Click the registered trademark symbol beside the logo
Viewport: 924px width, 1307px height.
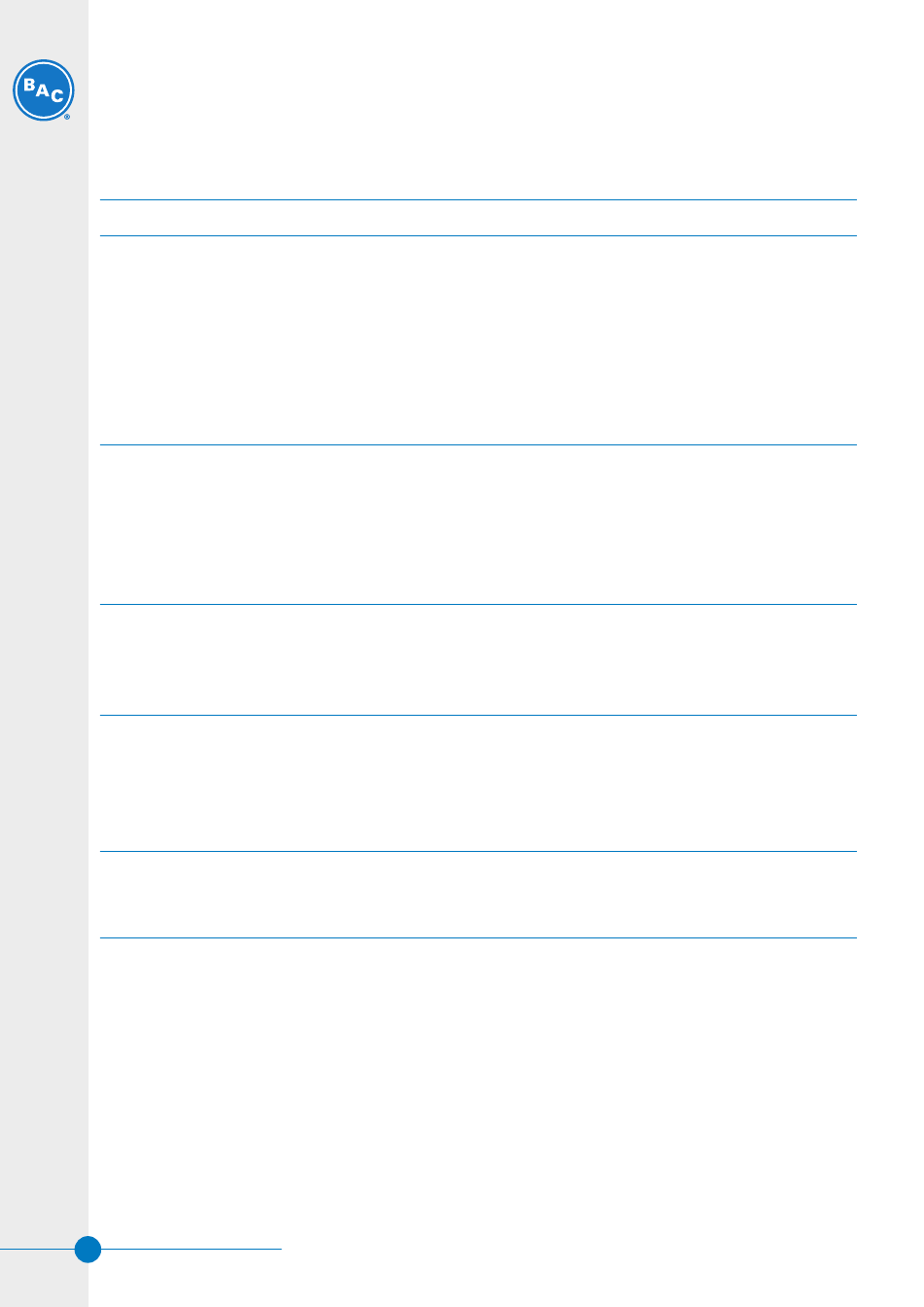click(x=67, y=116)
